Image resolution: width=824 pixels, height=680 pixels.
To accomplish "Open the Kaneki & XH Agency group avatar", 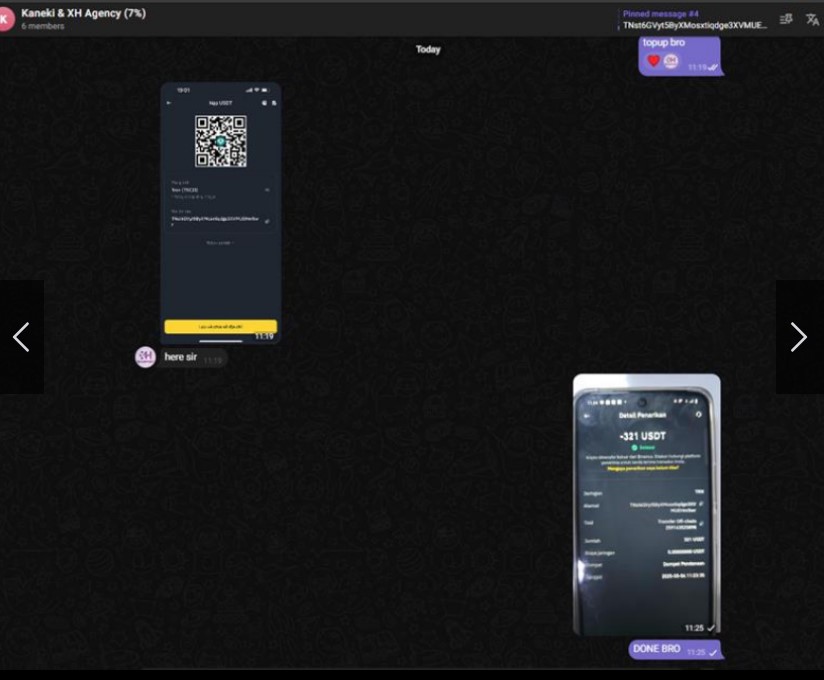I will [x=7, y=19].
